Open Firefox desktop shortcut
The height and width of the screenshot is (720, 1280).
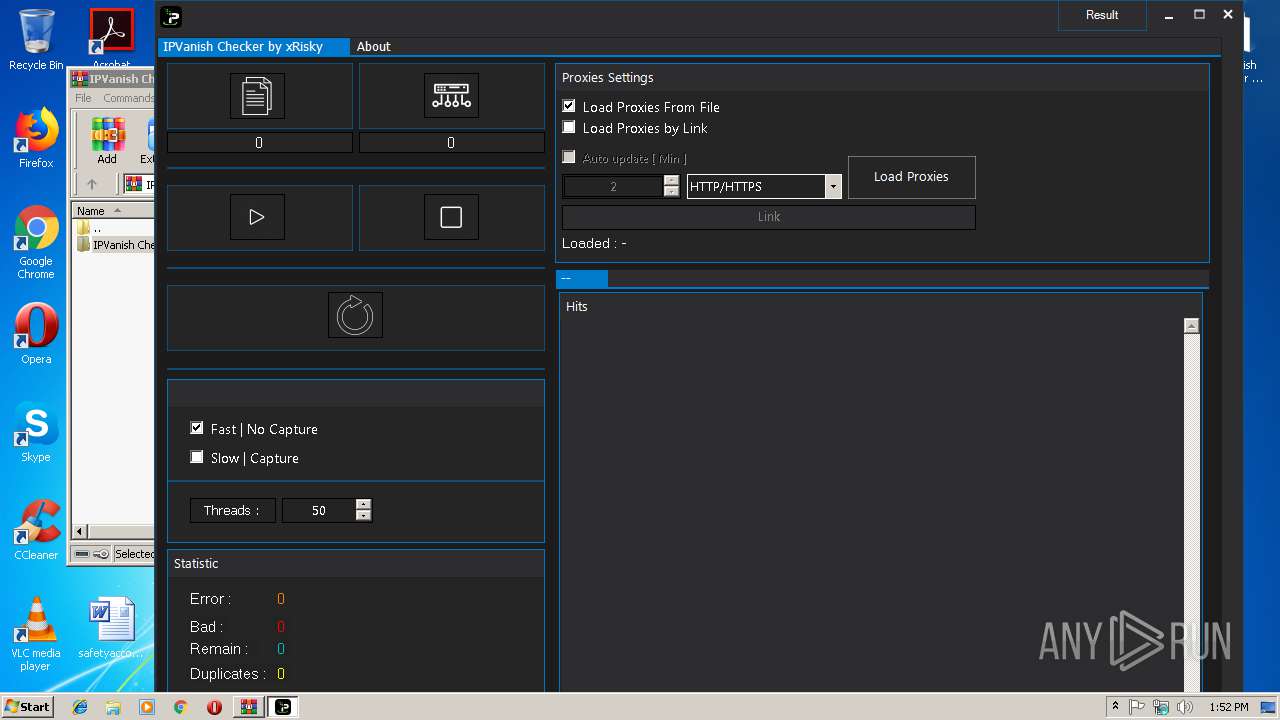36,138
